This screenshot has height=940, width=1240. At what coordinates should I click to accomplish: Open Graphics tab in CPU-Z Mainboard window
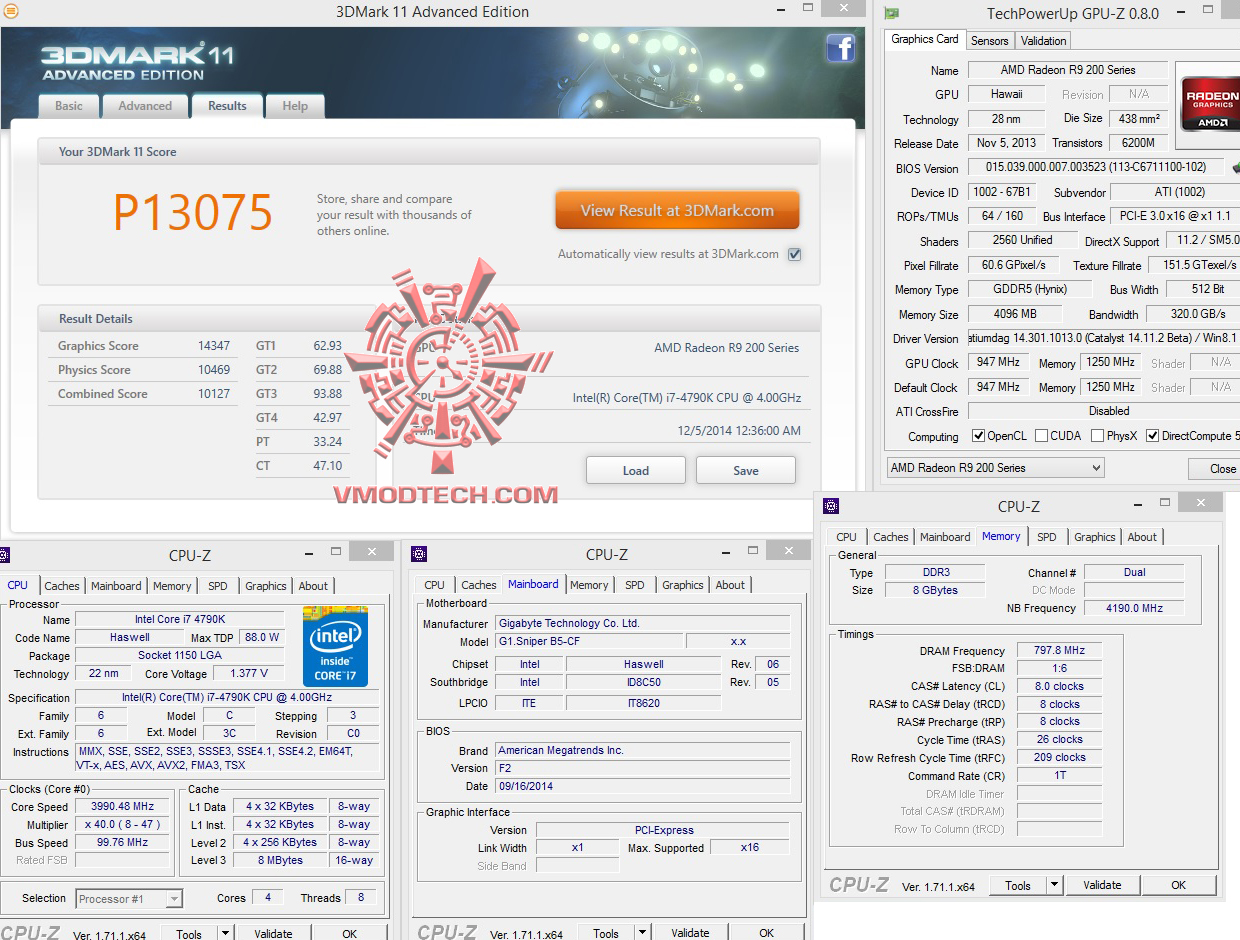coord(683,585)
